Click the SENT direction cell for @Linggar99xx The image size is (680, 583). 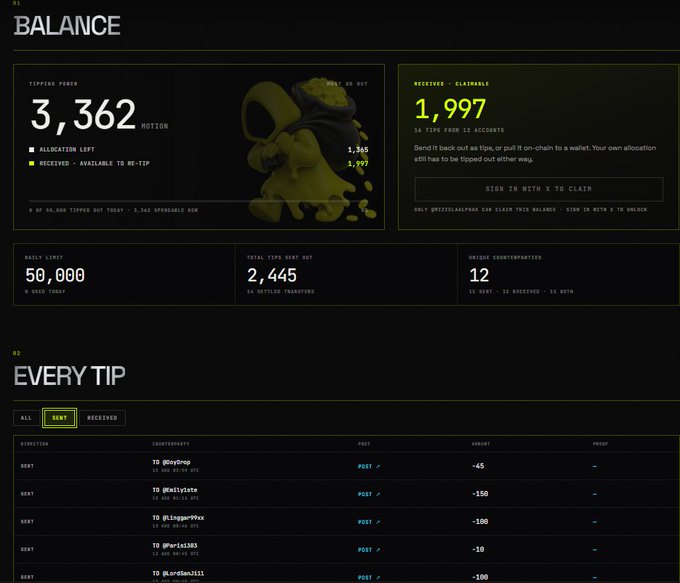point(27,521)
